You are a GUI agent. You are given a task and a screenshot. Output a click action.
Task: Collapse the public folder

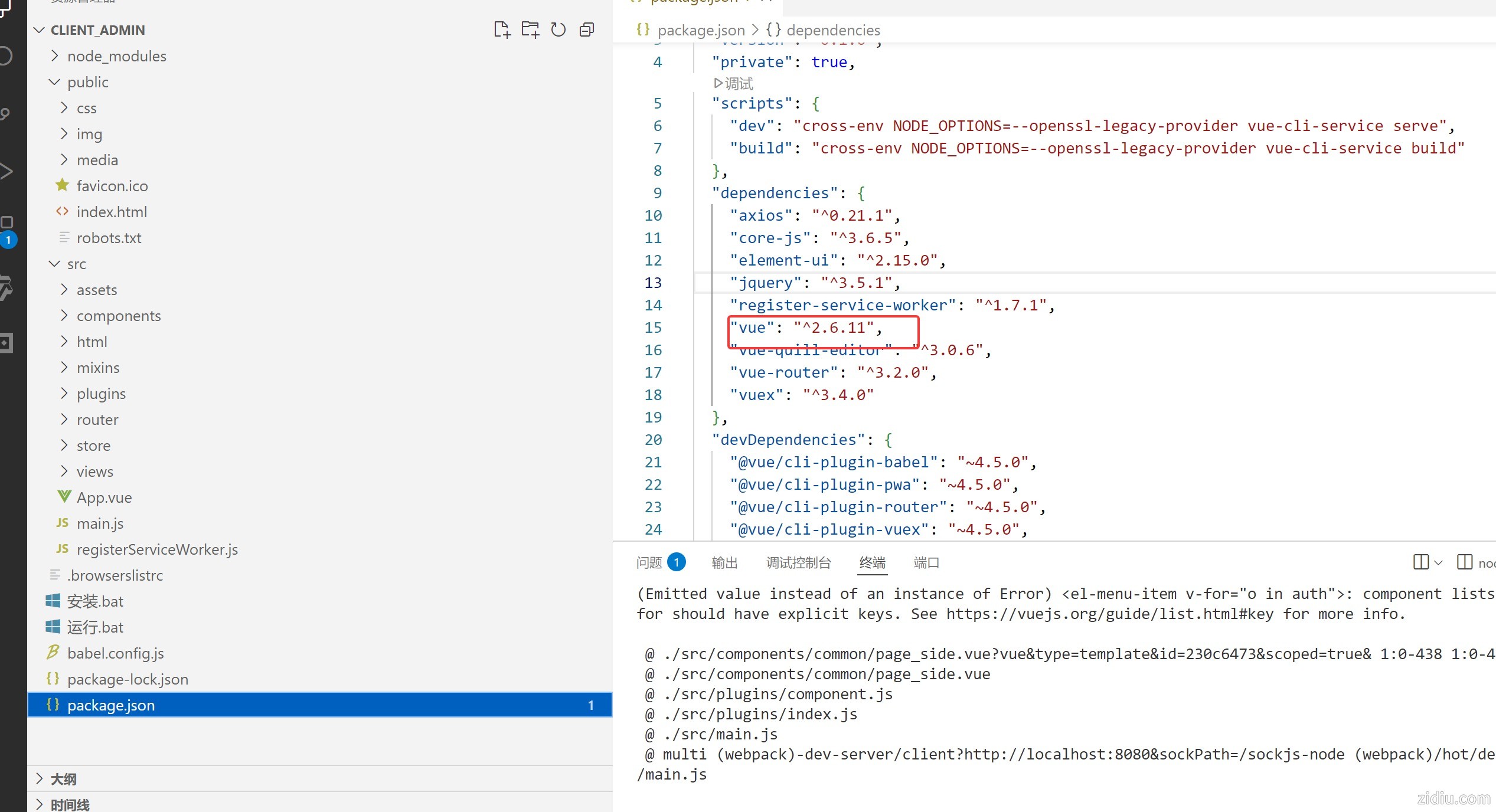coord(87,82)
